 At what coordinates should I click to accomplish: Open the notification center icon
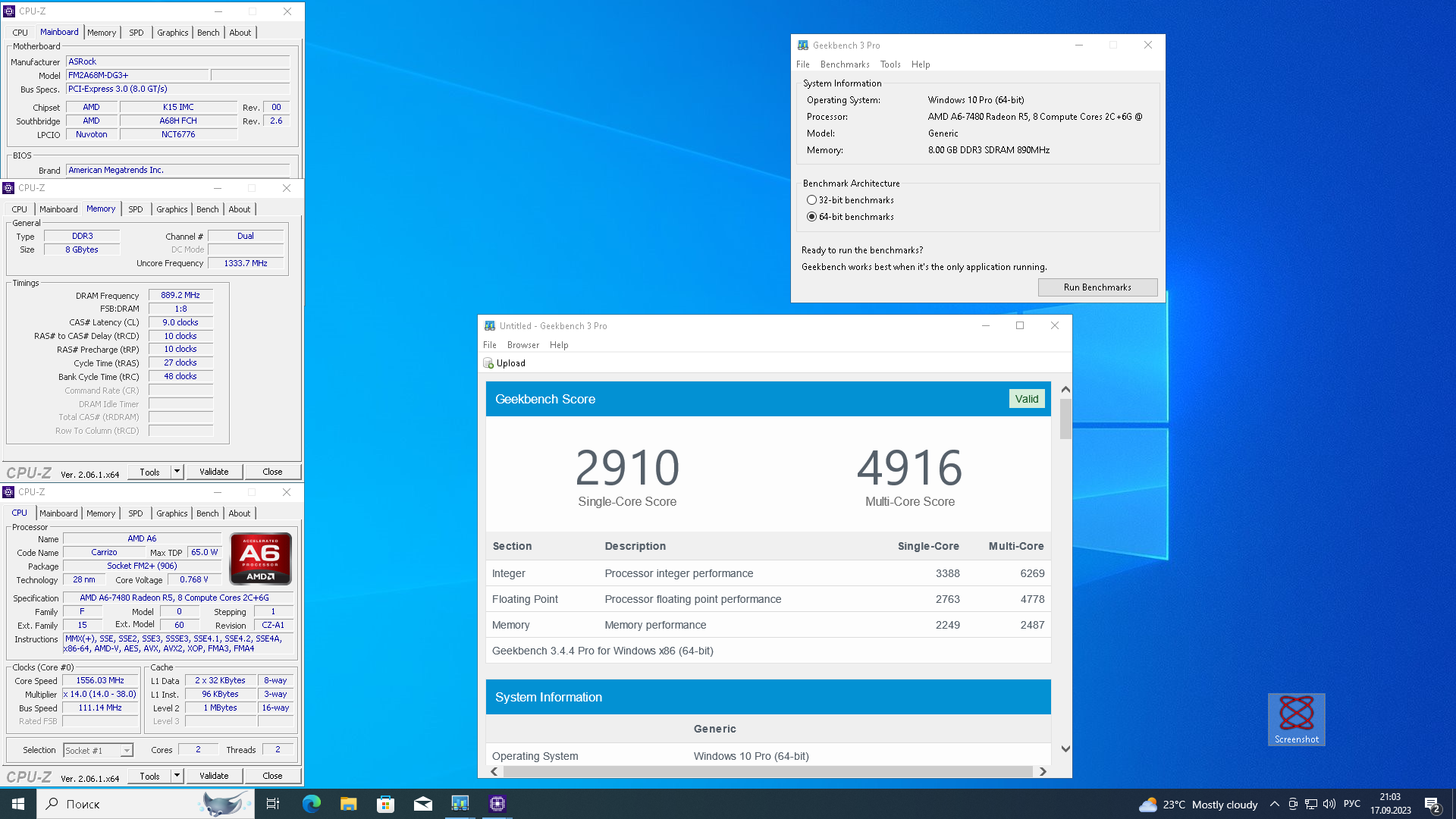pyautogui.click(x=1432, y=804)
